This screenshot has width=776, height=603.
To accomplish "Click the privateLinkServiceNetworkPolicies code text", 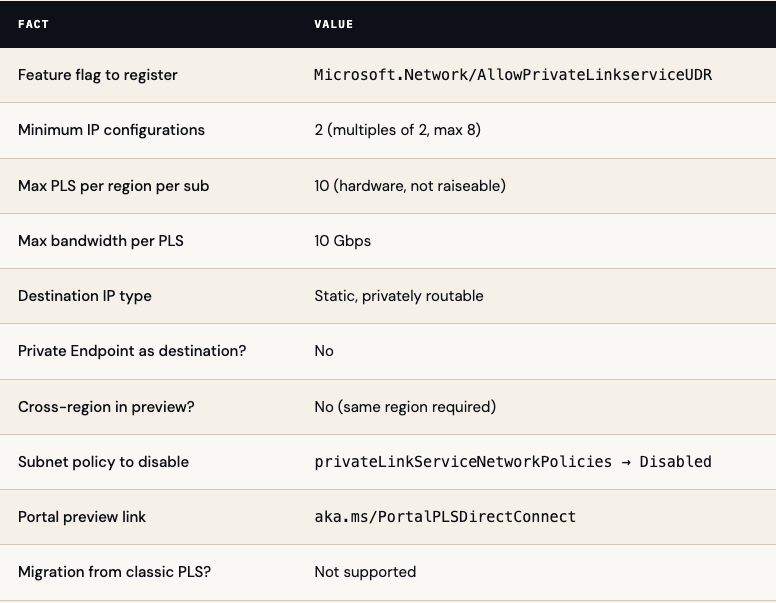I will click(463, 462).
